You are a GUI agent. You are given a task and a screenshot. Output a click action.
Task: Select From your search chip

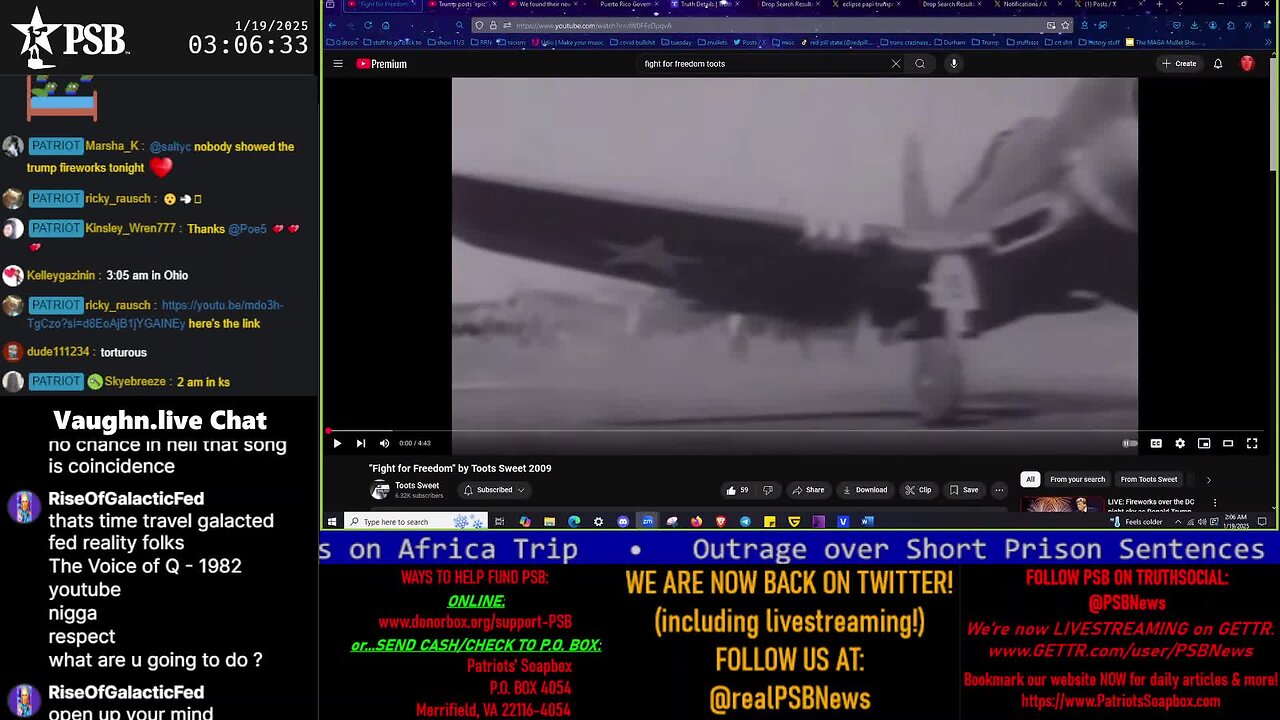(x=1077, y=479)
